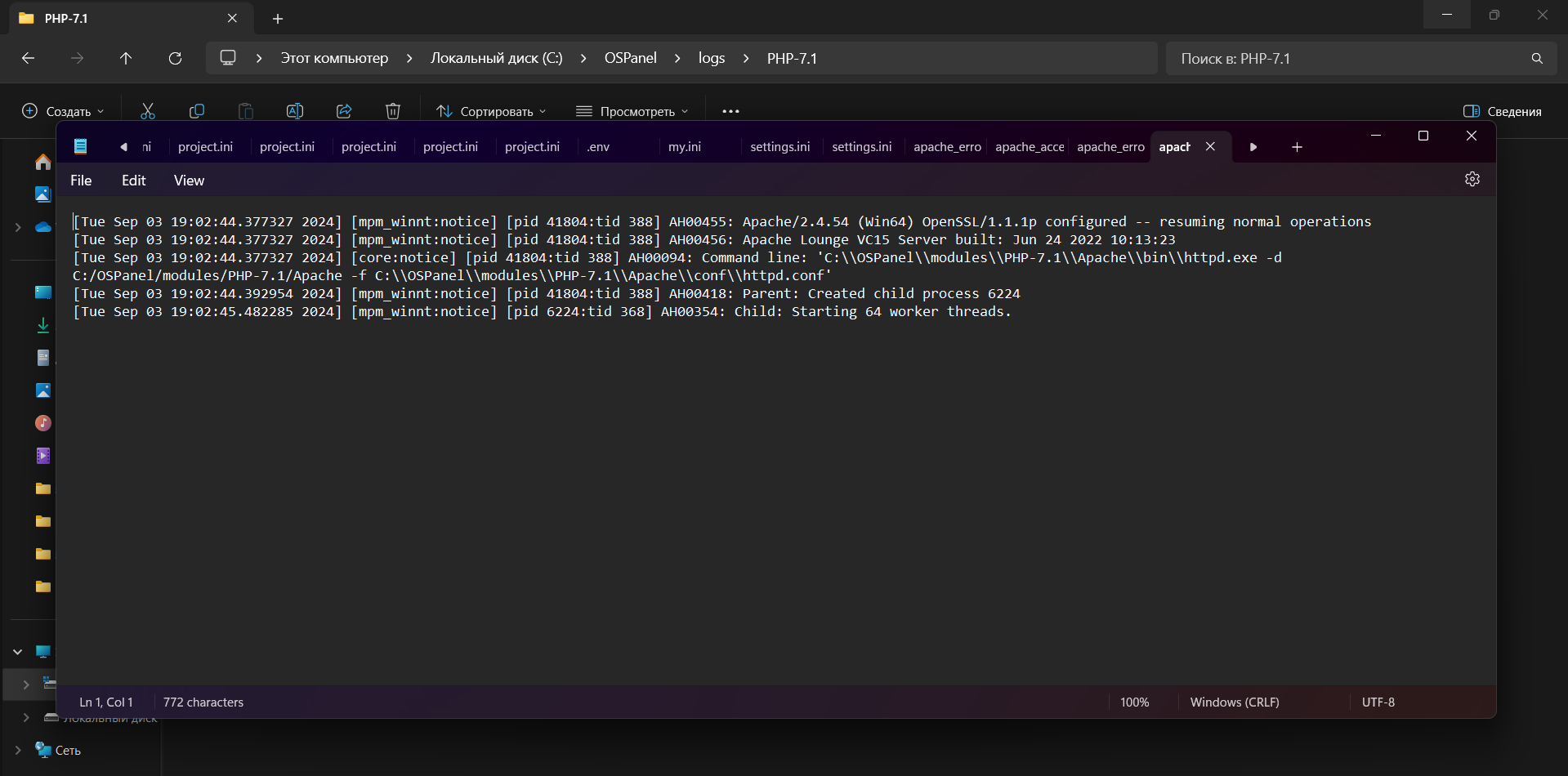Go to logs breadcrumb
This screenshot has width=1568, height=776.
coord(712,58)
